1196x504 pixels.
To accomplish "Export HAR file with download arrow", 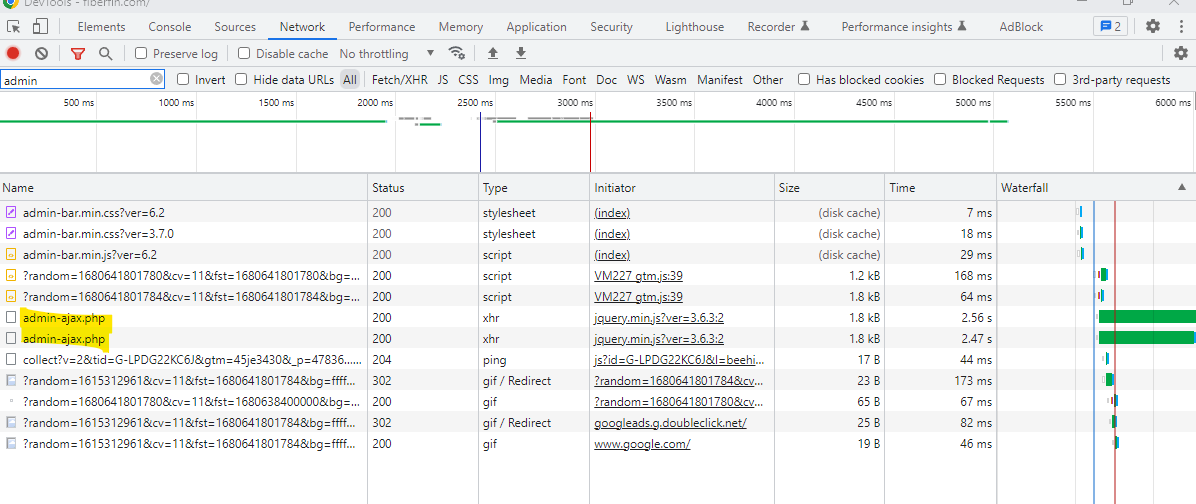I will coord(521,53).
